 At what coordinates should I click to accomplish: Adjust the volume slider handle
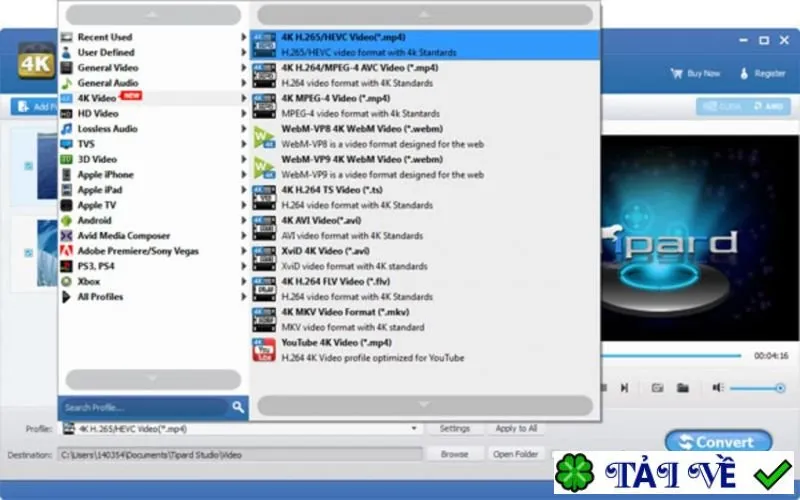click(780, 388)
